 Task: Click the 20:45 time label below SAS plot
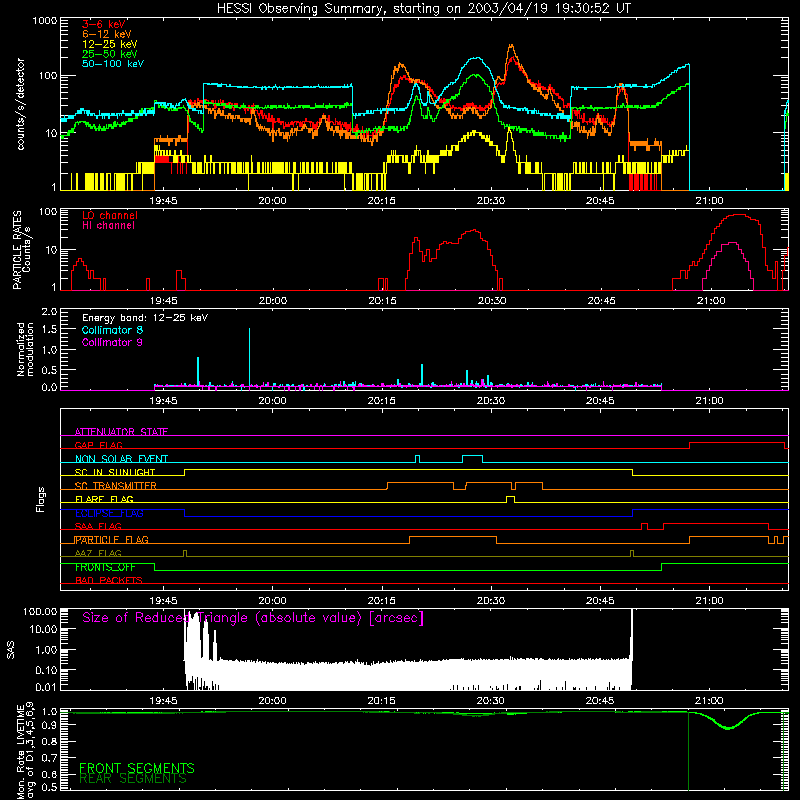coord(600,701)
